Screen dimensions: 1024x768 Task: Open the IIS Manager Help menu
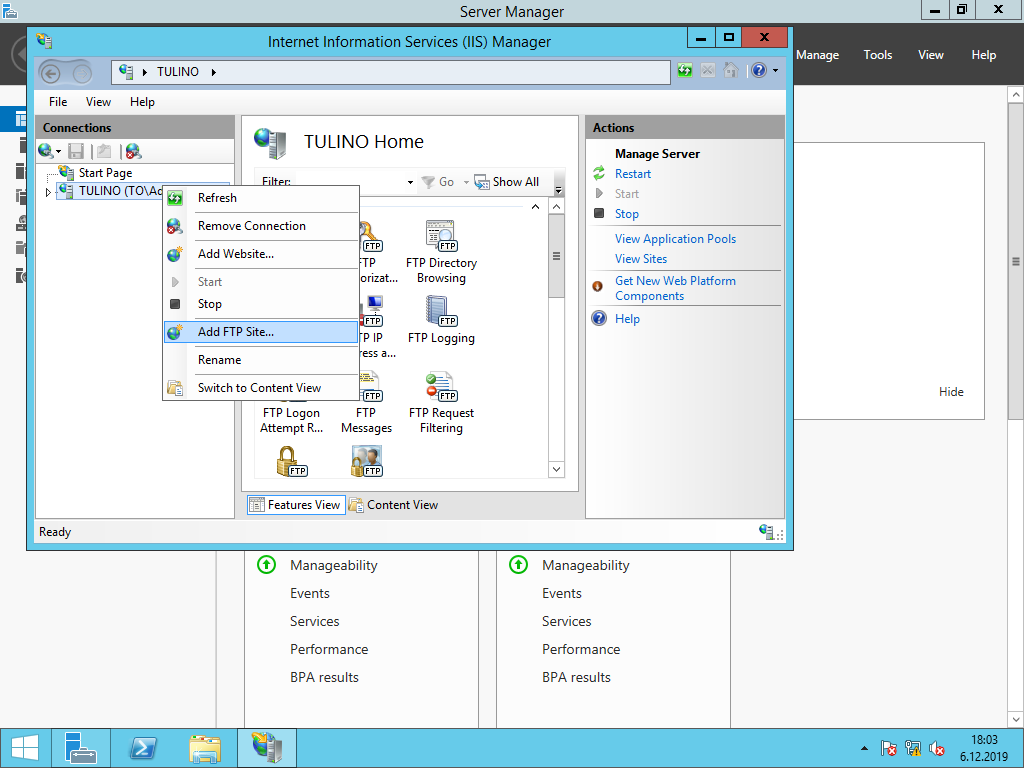pyautogui.click(x=142, y=102)
